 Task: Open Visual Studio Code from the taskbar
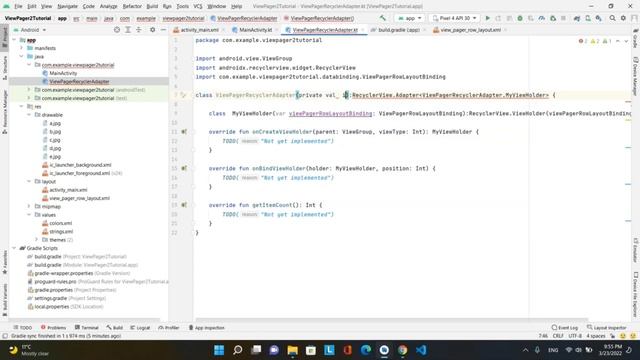click(x=421, y=350)
